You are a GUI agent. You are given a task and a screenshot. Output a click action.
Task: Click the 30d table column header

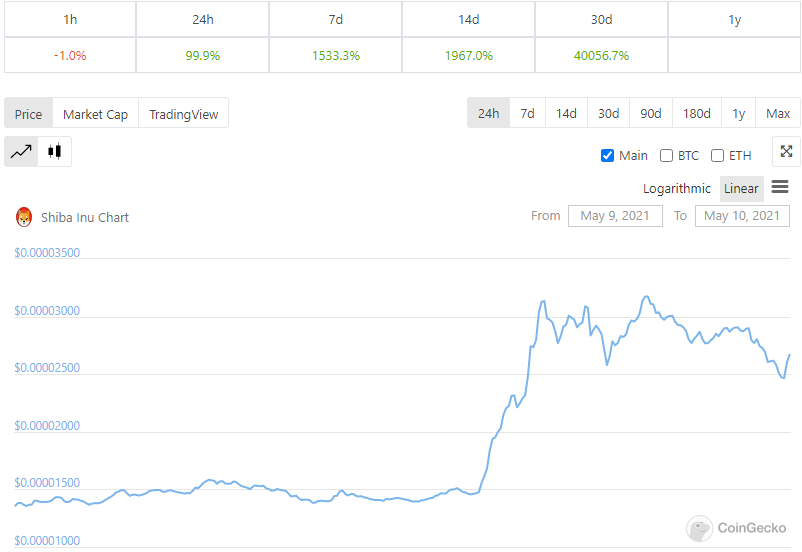coord(602,19)
